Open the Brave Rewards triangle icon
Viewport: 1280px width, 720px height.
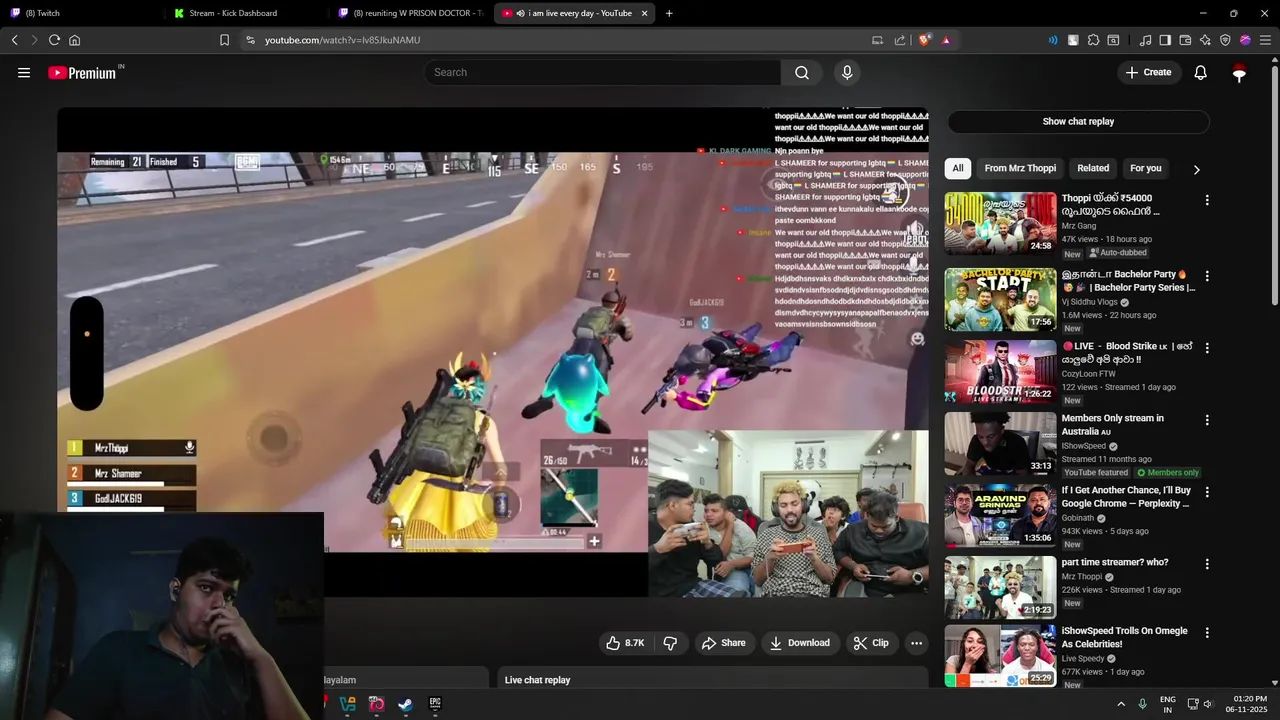(x=946, y=40)
